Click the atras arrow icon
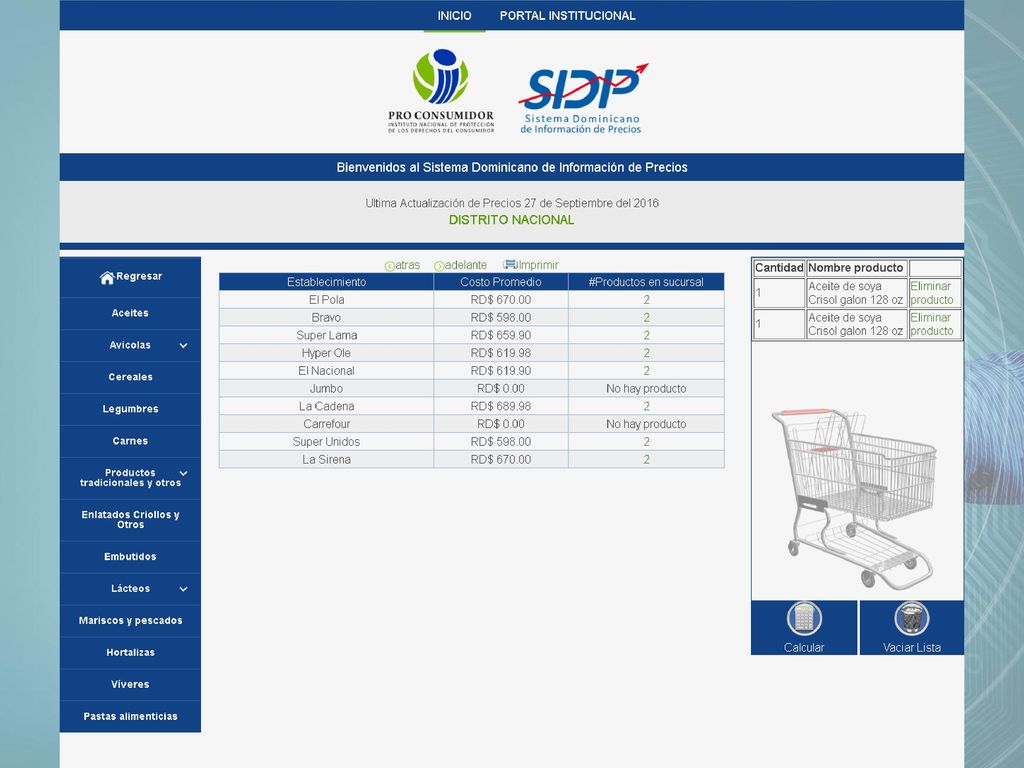 click(x=390, y=266)
